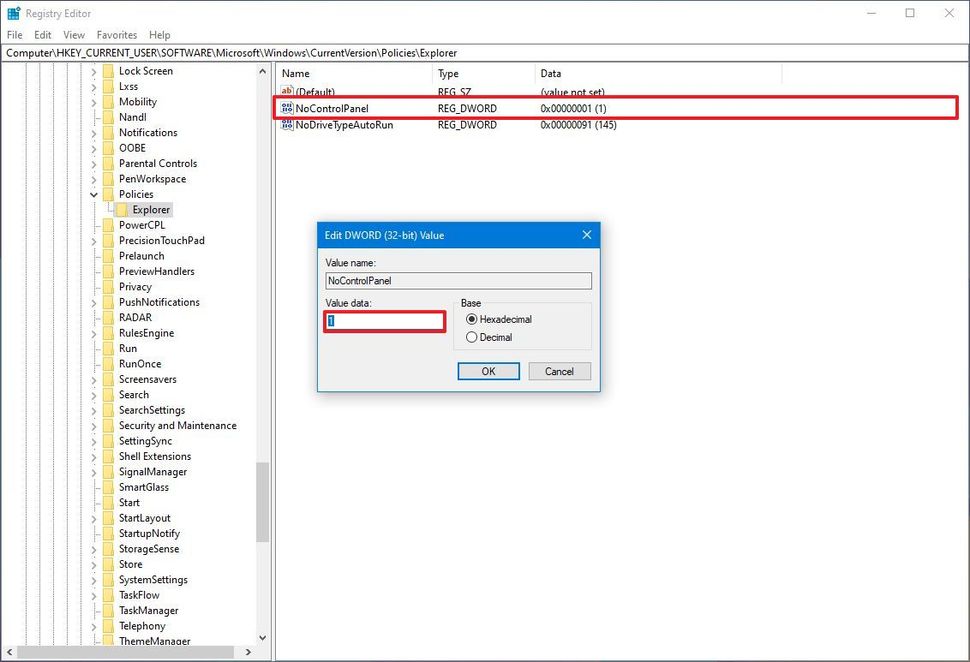
Task: Select the REG_DWORD icon beside NoControlPanel
Action: coord(288,108)
